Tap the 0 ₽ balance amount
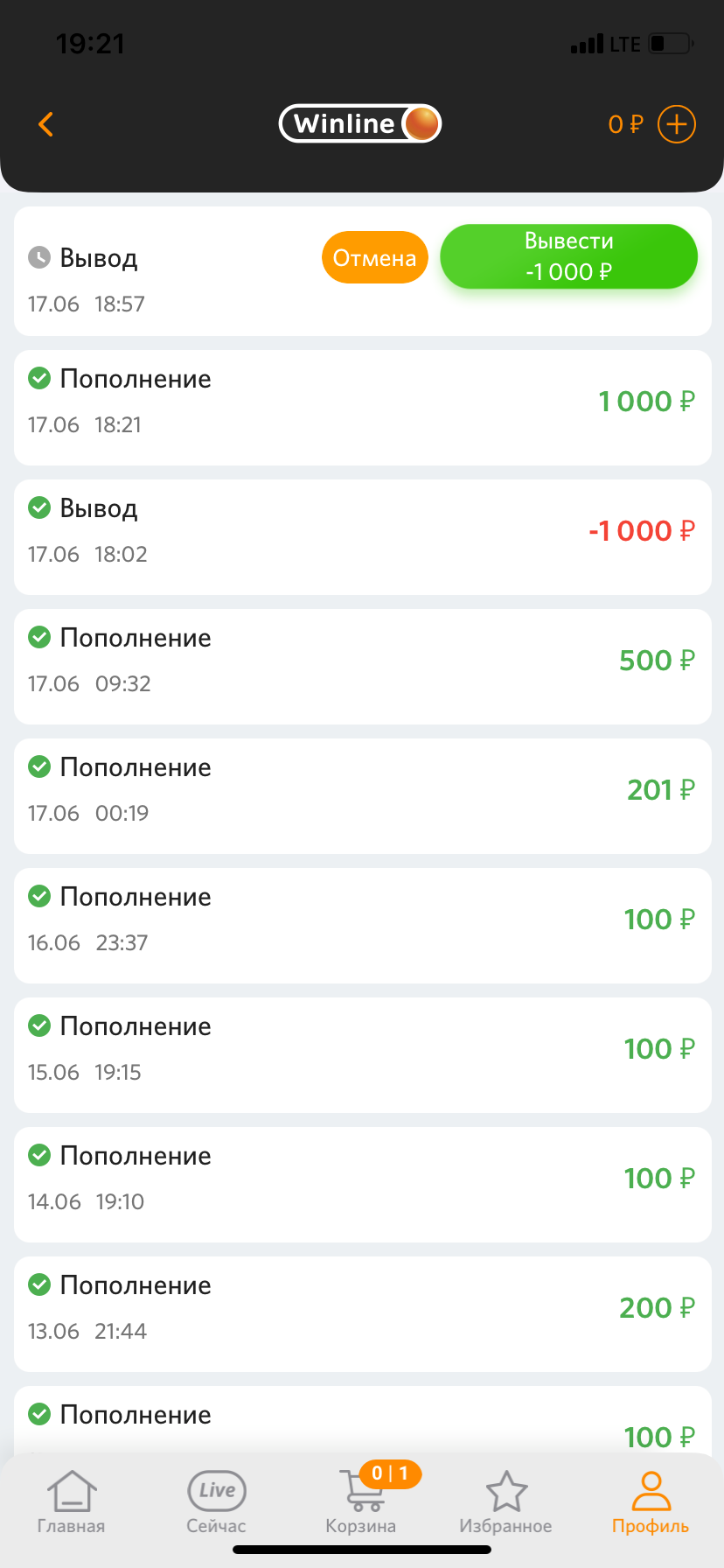This screenshot has height=1568, width=724. [x=625, y=124]
